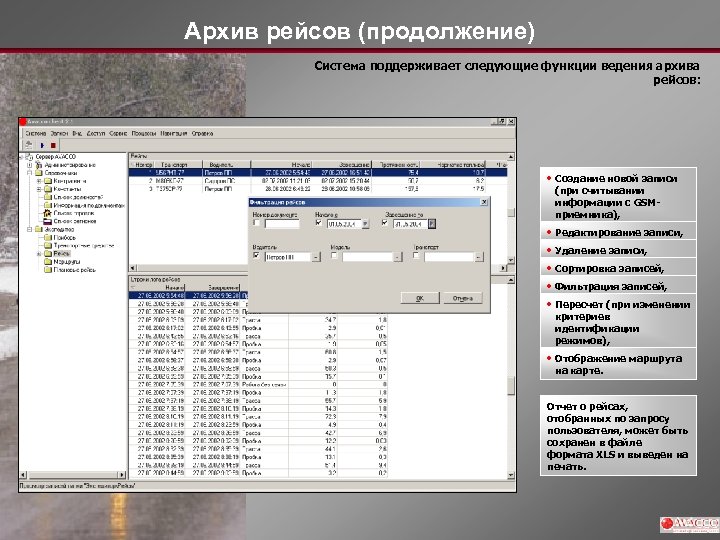Image resolution: width=720 pixels, height=540 pixels.
Task: Open the Сервис menu
Action: [x=118, y=133]
